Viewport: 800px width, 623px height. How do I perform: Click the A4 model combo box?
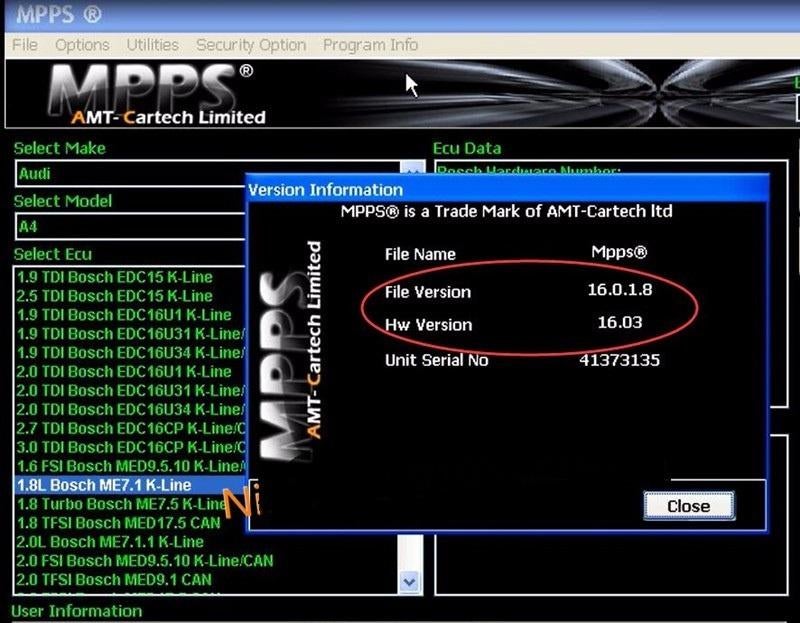point(130,227)
